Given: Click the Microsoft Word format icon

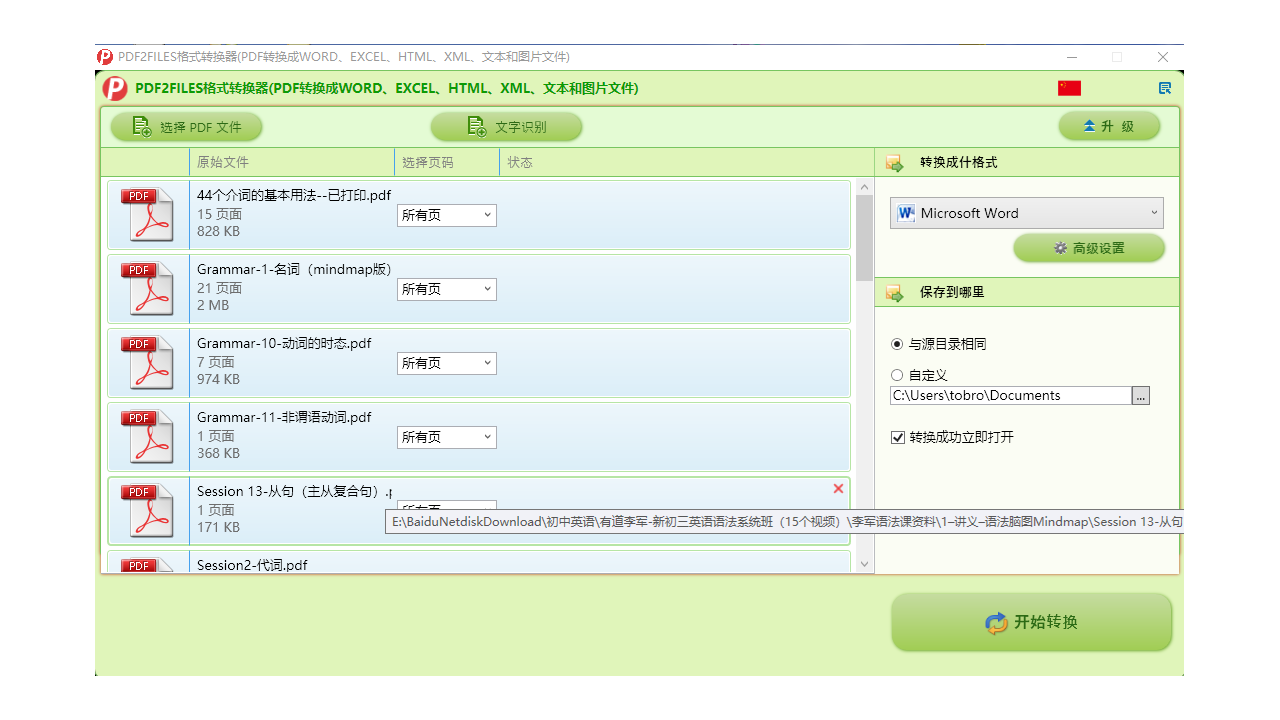Looking at the screenshot, I should 907,213.
